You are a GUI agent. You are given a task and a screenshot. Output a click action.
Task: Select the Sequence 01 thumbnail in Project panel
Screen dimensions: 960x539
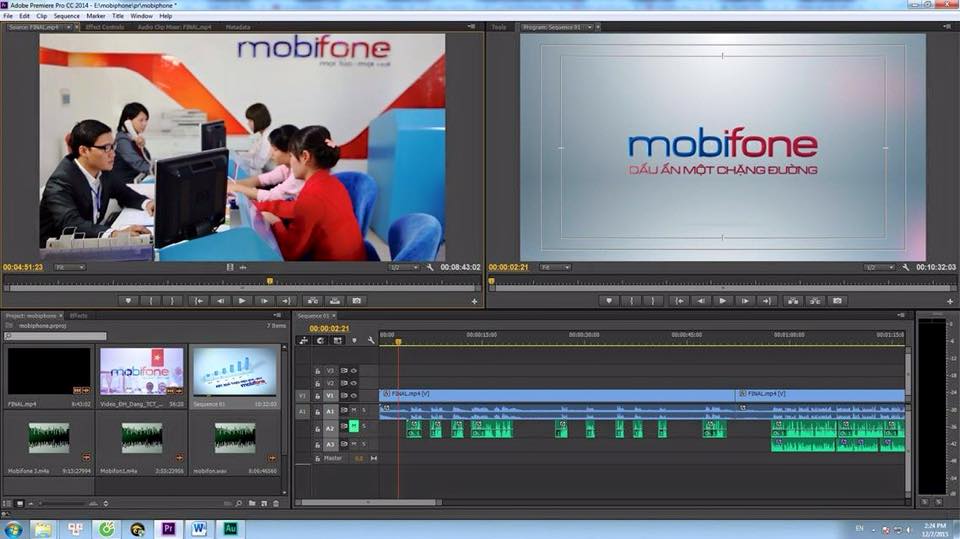[x=235, y=372]
